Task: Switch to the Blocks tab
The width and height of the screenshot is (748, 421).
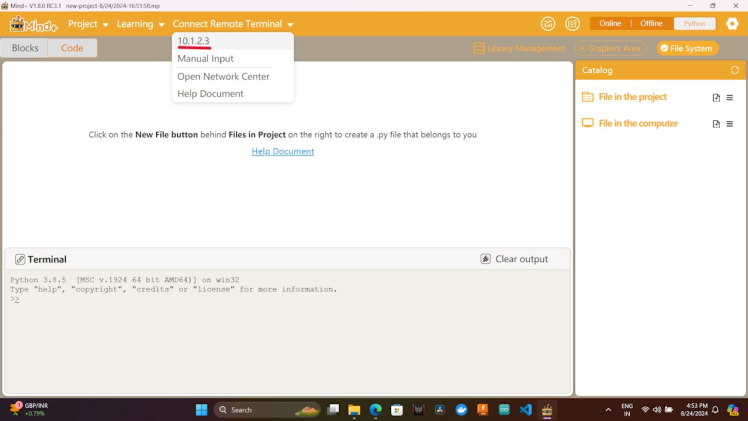Action: (x=25, y=48)
